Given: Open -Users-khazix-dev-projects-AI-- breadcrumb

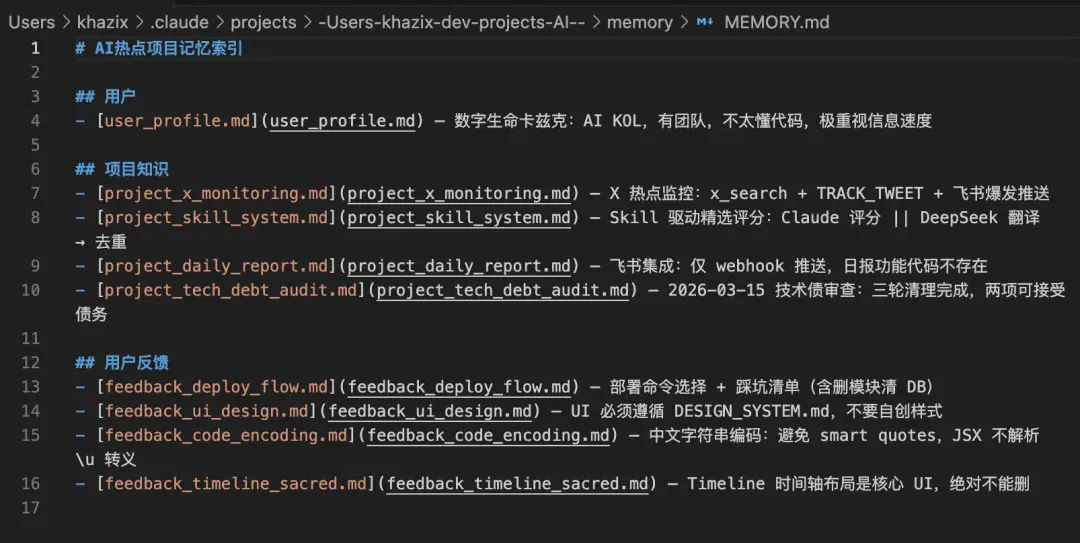Looking at the screenshot, I should (x=451, y=22).
